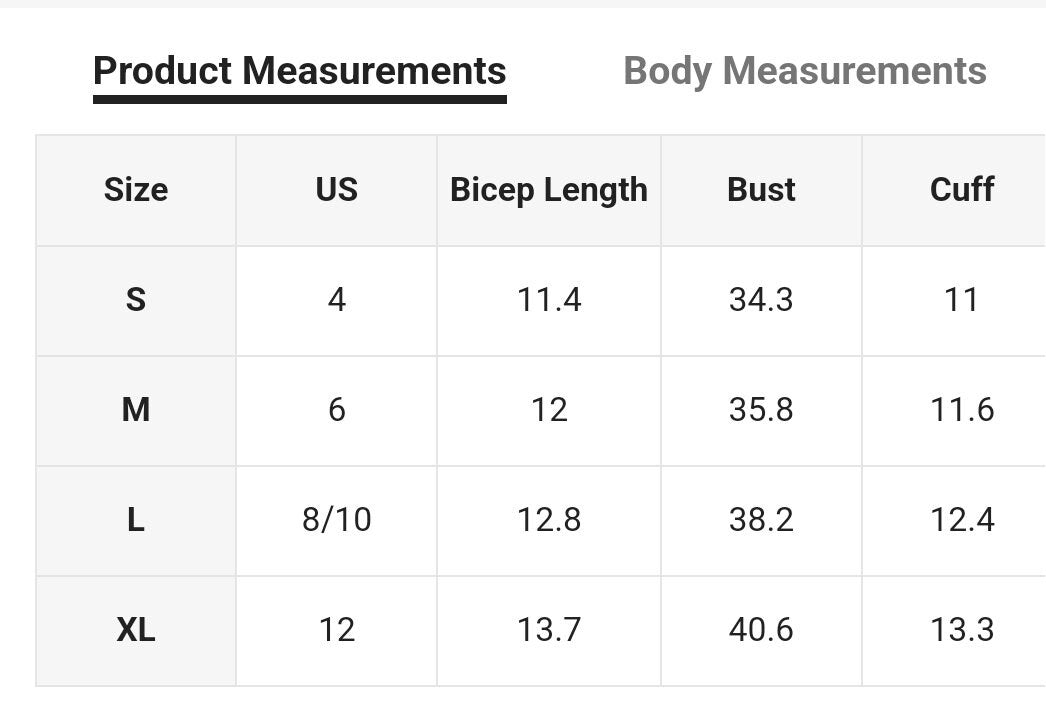Select the Cuff column header

[961, 190]
